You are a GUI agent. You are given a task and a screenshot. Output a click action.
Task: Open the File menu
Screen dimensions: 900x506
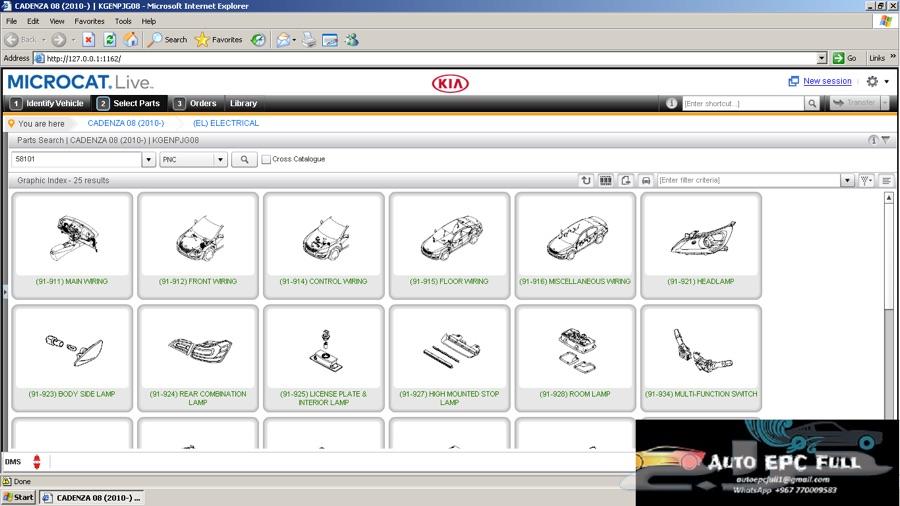pyautogui.click(x=11, y=21)
